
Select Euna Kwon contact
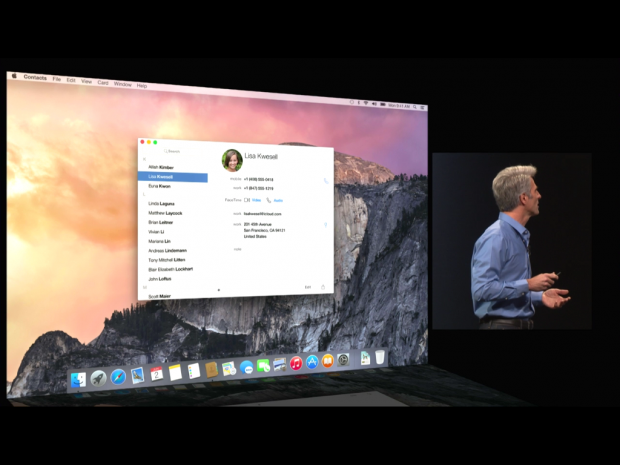(159, 186)
